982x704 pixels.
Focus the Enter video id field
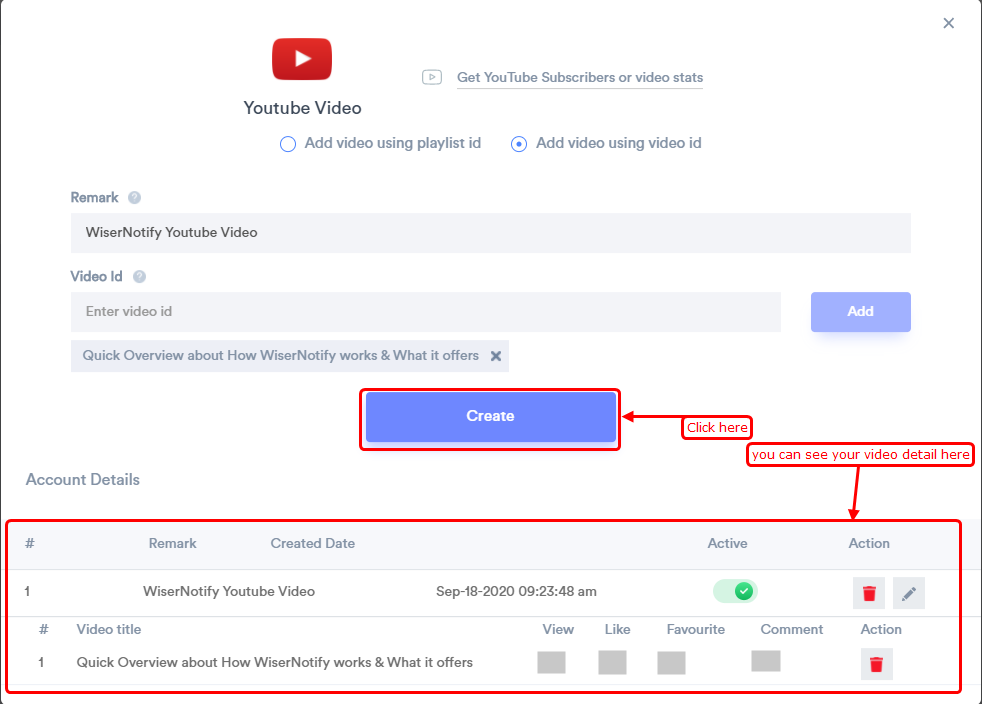[x=426, y=311]
